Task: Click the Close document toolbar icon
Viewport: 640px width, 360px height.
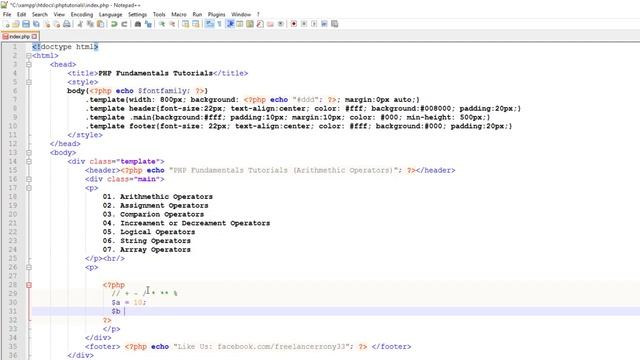Action: 47,24
